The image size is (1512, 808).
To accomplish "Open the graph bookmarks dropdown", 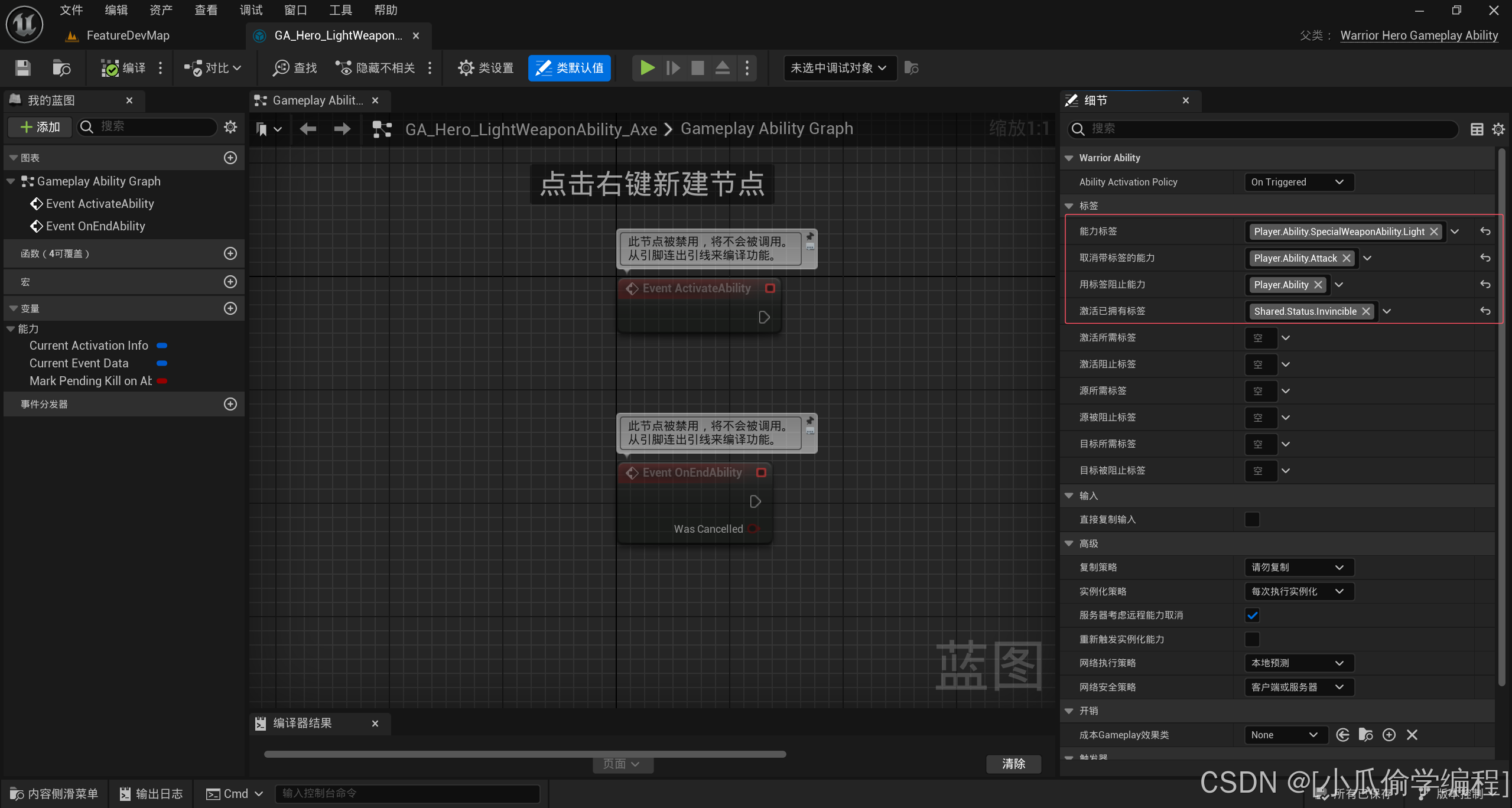I will coord(268,129).
